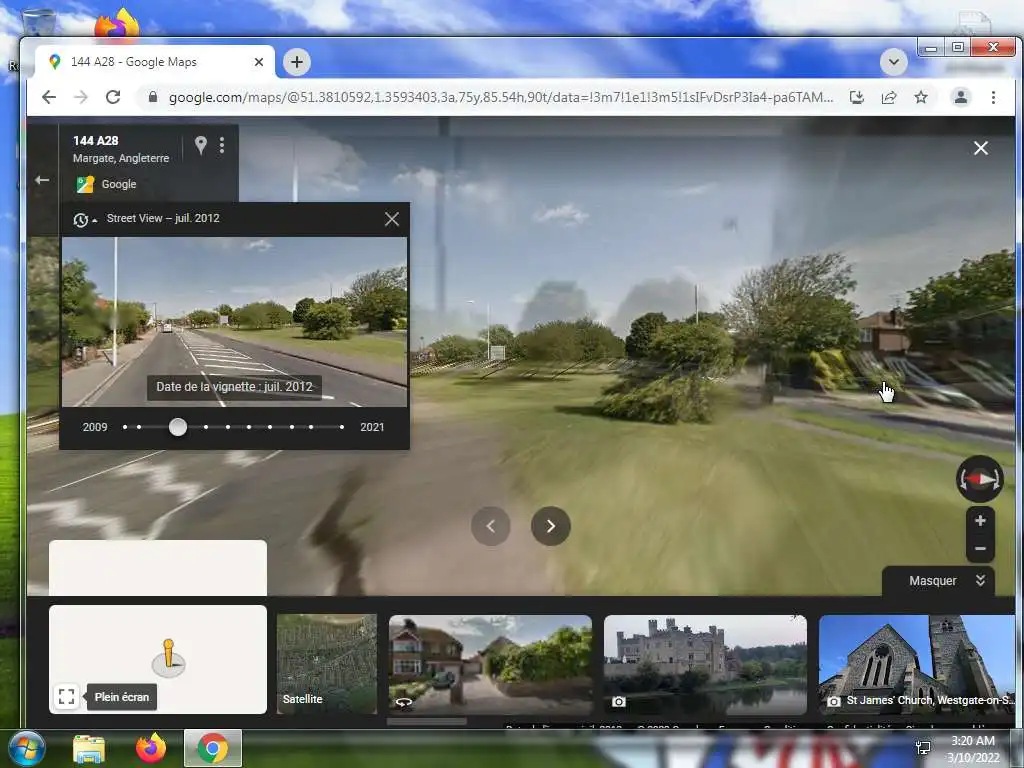This screenshot has height=768, width=1024.
Task: Go to previous Street View position arrow
Action: pos(490,526)
